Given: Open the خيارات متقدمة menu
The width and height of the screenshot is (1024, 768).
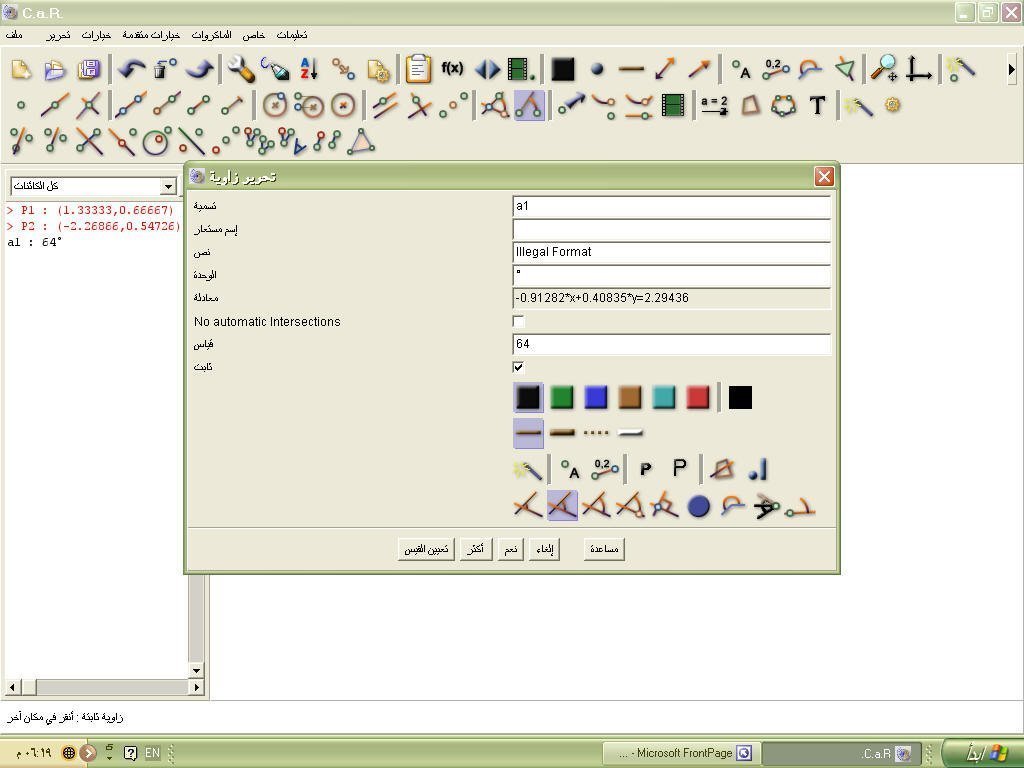Looking at the screenshot, I should point(151,35).
